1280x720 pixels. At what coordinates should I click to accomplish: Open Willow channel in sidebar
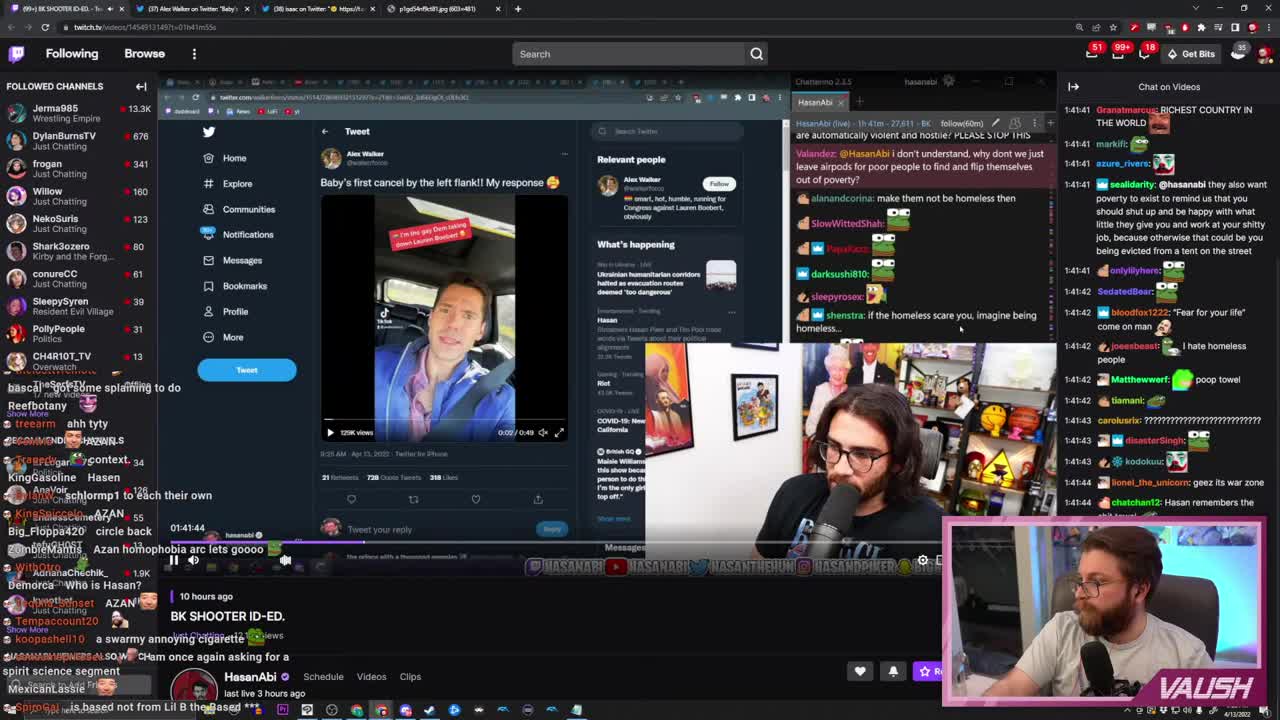tap(78, 196)
